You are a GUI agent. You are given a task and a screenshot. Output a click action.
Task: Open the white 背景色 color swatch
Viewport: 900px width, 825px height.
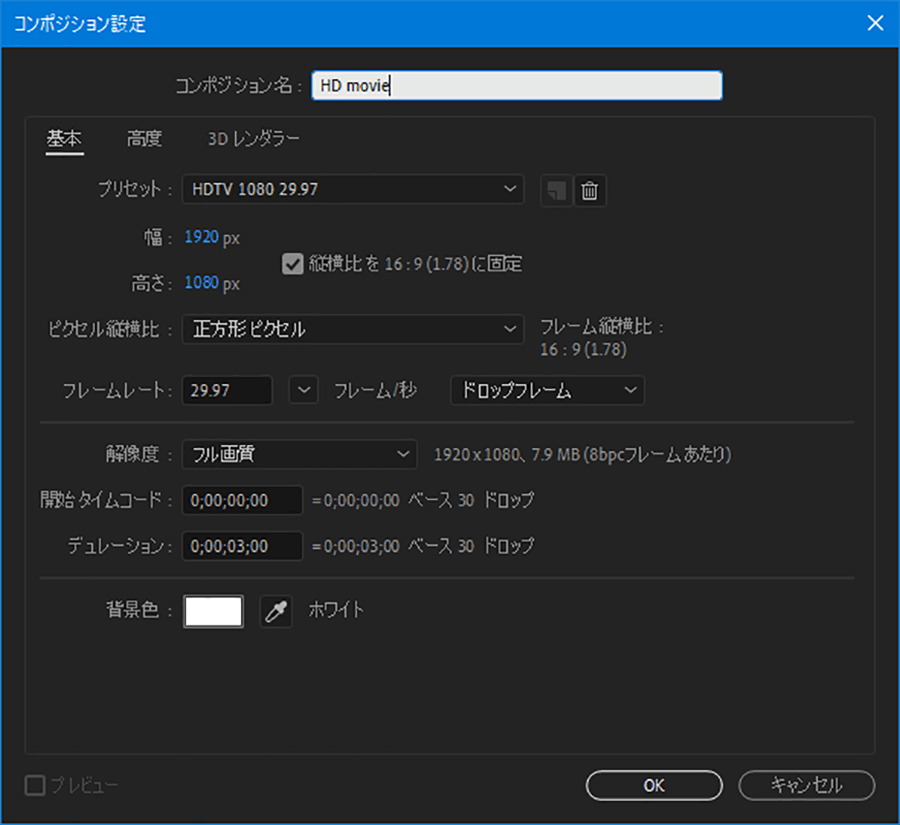coord(214,611)
